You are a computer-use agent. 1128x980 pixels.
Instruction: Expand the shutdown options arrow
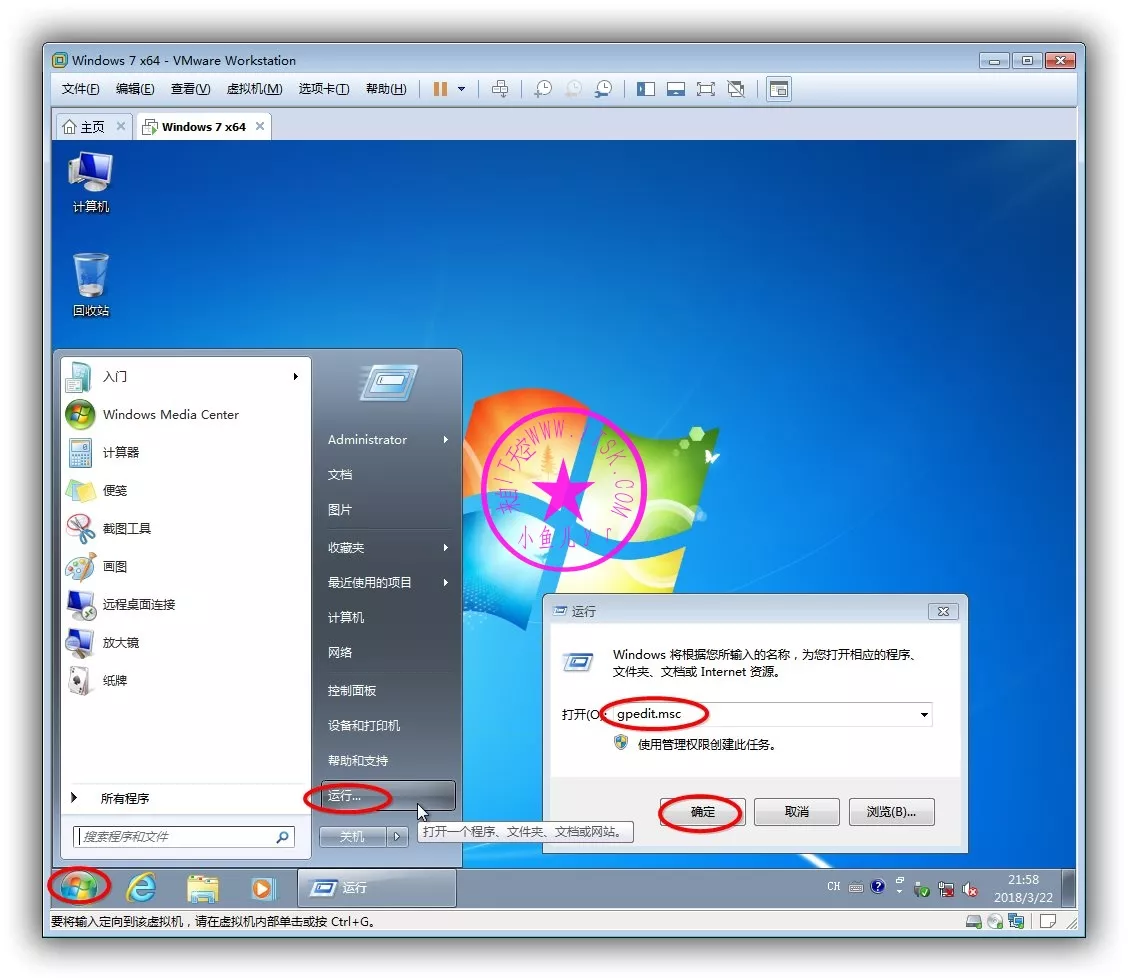click(x=397, y=837)
